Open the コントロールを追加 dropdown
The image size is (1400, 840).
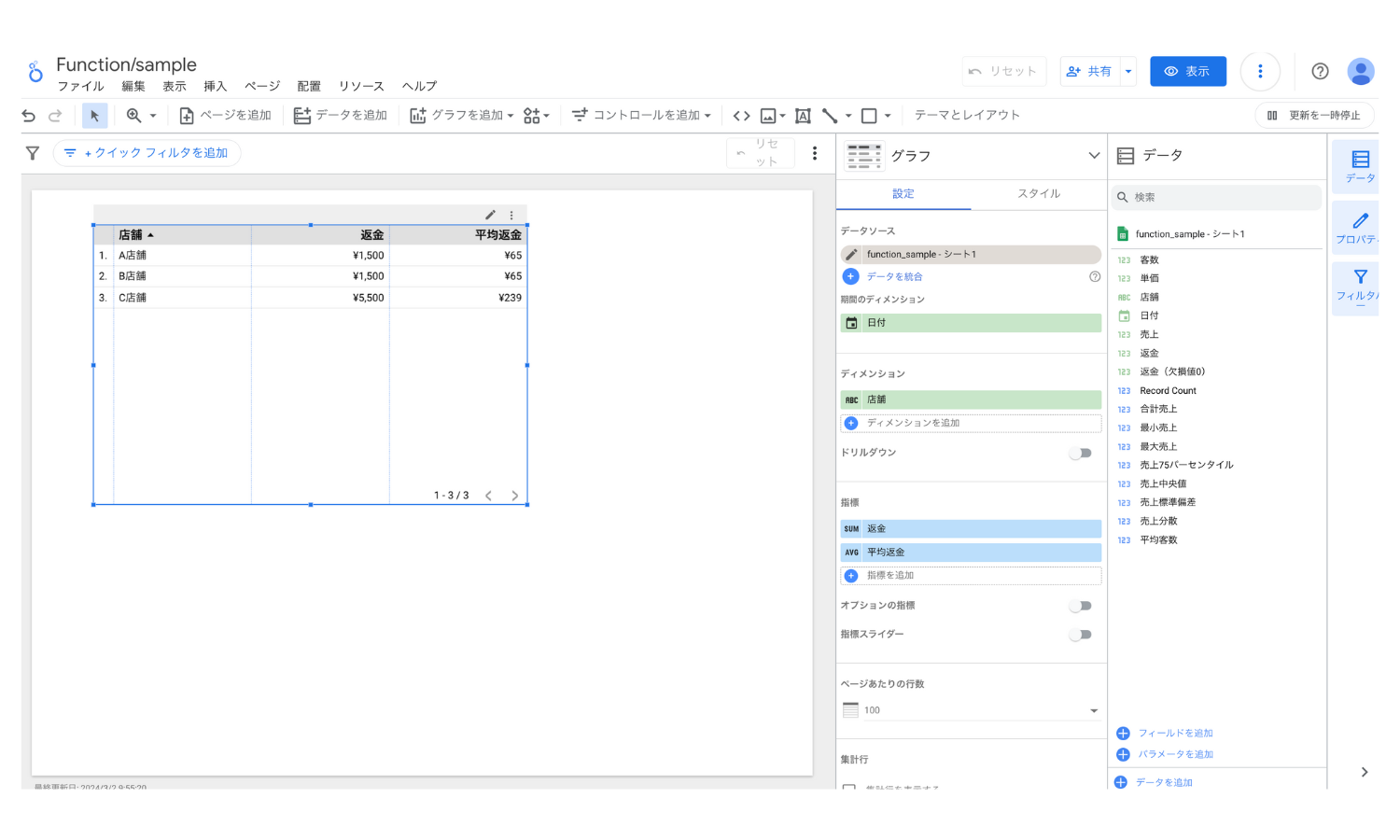pos(642,116)
